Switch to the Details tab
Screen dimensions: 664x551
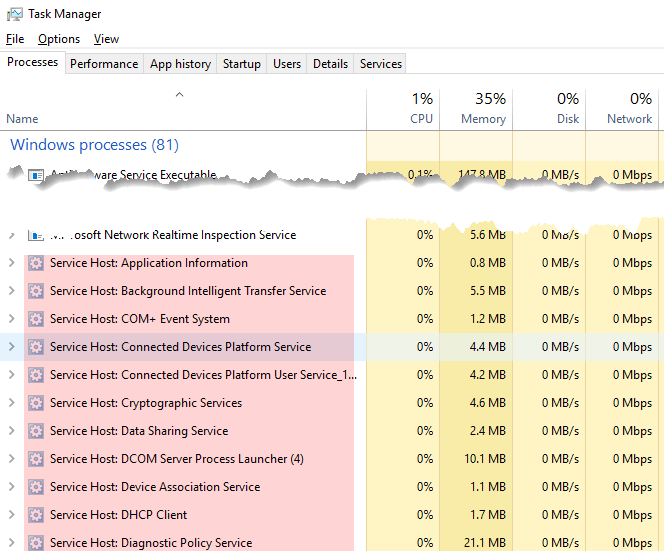330,64
